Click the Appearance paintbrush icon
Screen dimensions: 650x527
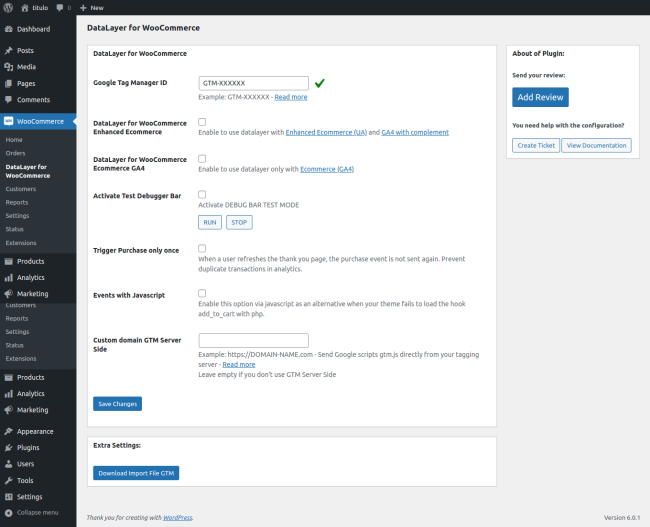point(9,431)
